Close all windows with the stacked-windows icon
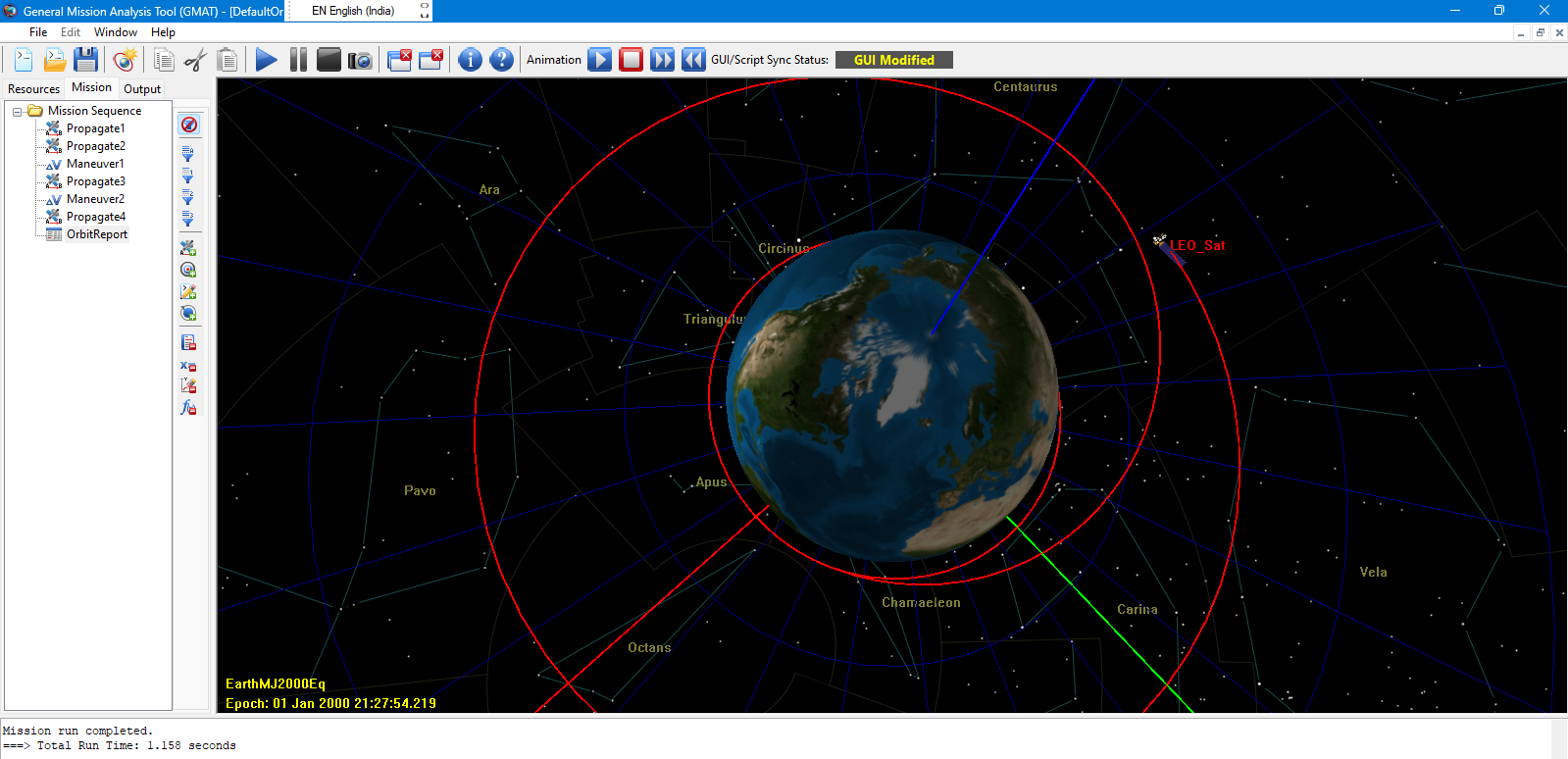The width and height of the screenshot is (1568, 759). point(399,60)
